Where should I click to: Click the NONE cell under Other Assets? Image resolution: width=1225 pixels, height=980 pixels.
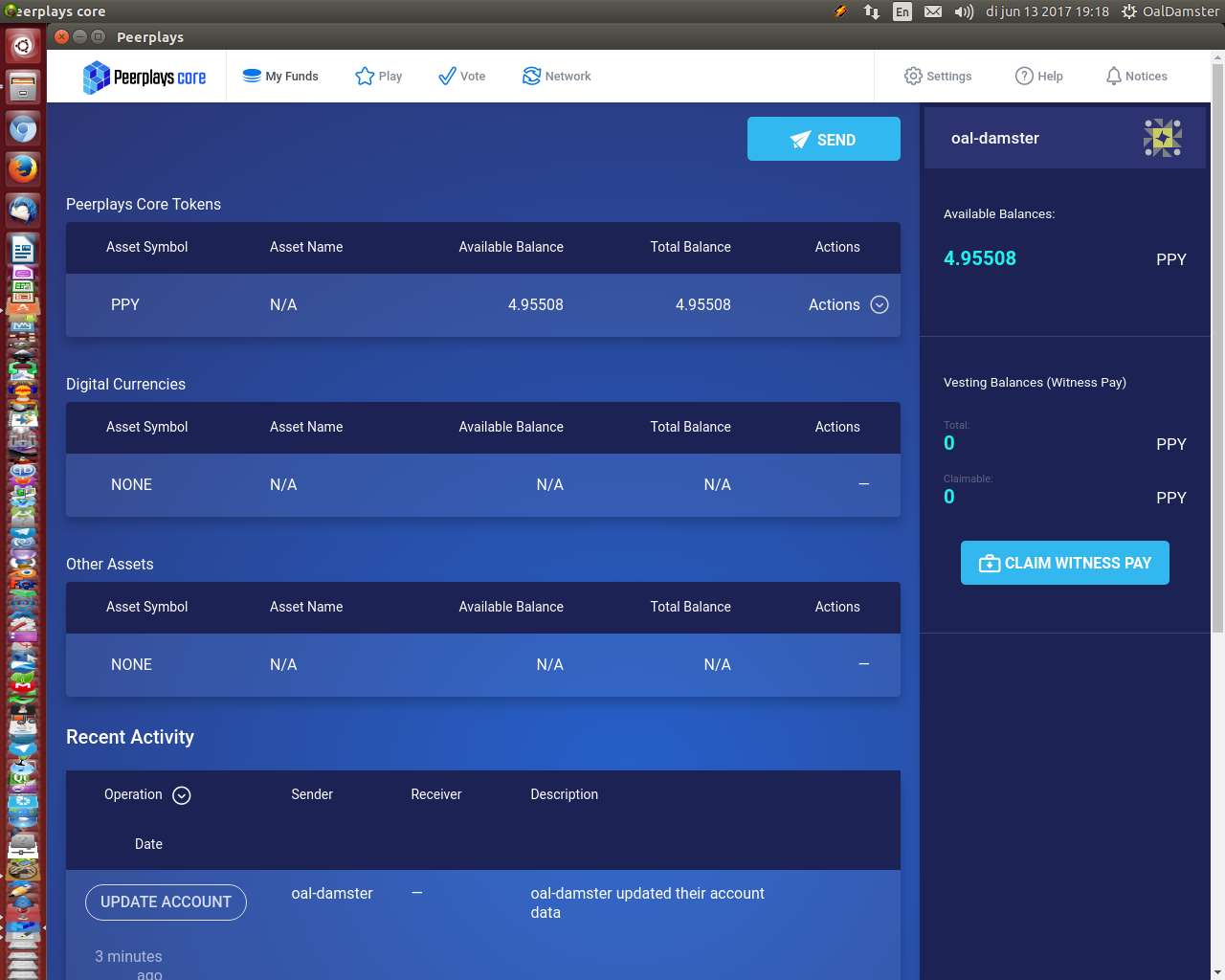coord(131,665)
